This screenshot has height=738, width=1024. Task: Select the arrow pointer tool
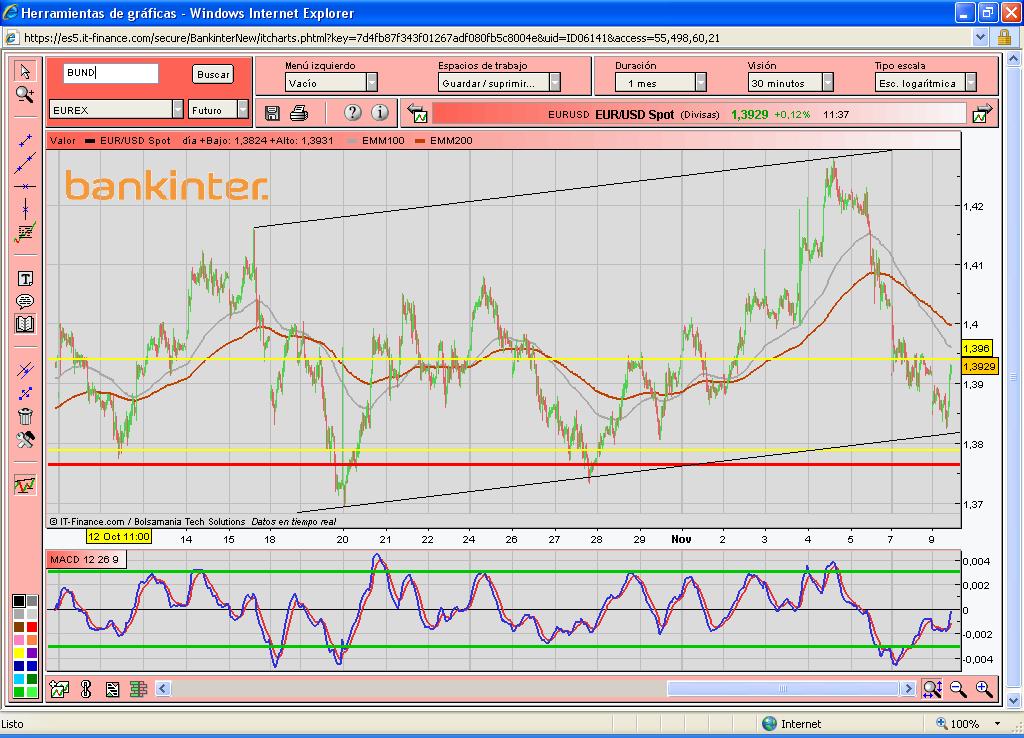click(25, 71)
